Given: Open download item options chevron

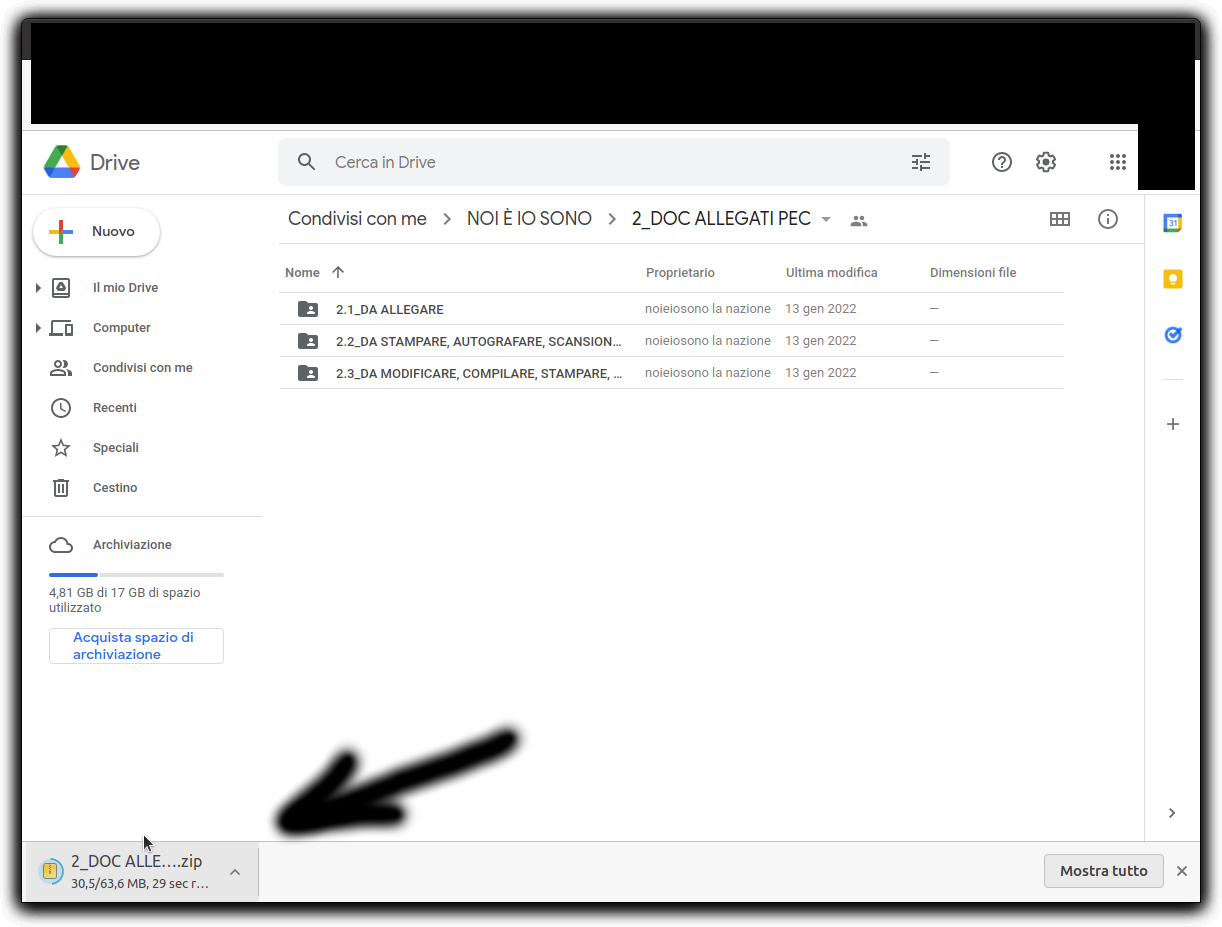Looking at the screenshot, I should click(235, 872).
